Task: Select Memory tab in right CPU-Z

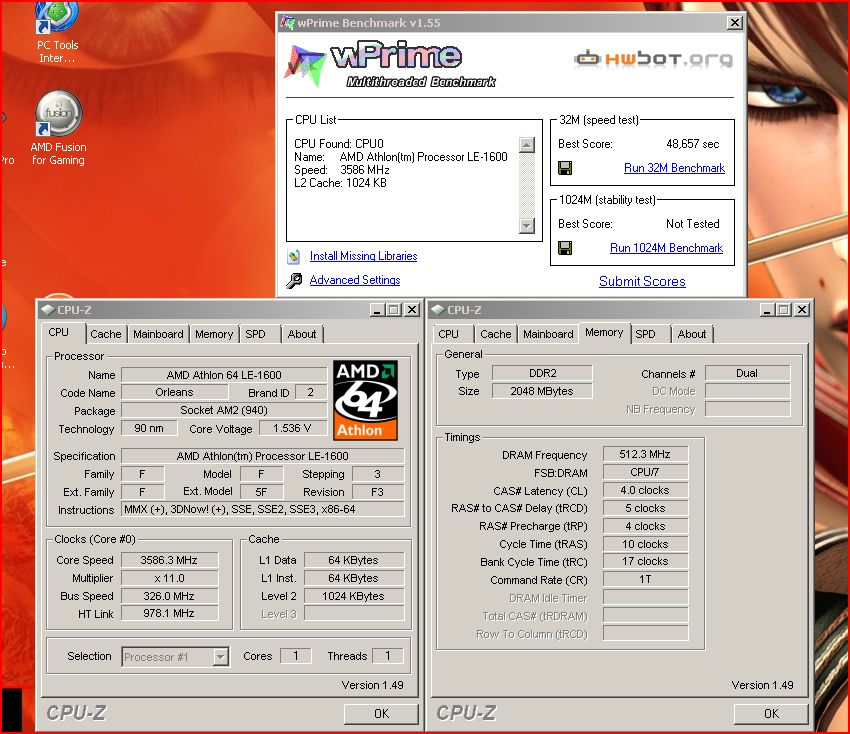Action: coord(604,332)
